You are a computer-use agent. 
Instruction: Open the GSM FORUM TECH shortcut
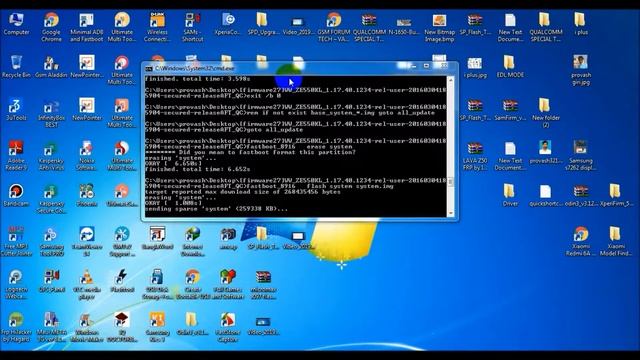pos(333,27)
